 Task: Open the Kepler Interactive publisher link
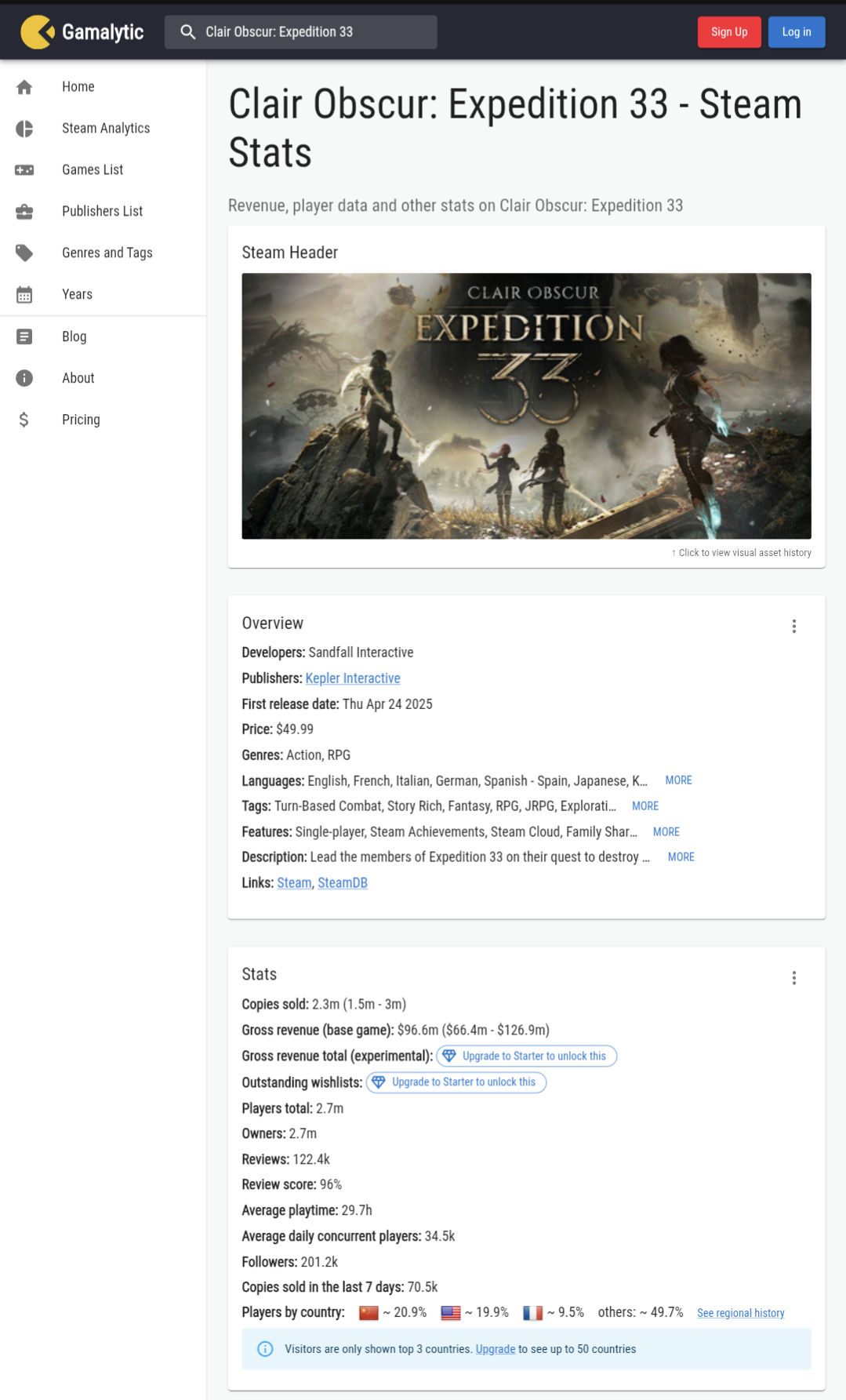[353, 678]
